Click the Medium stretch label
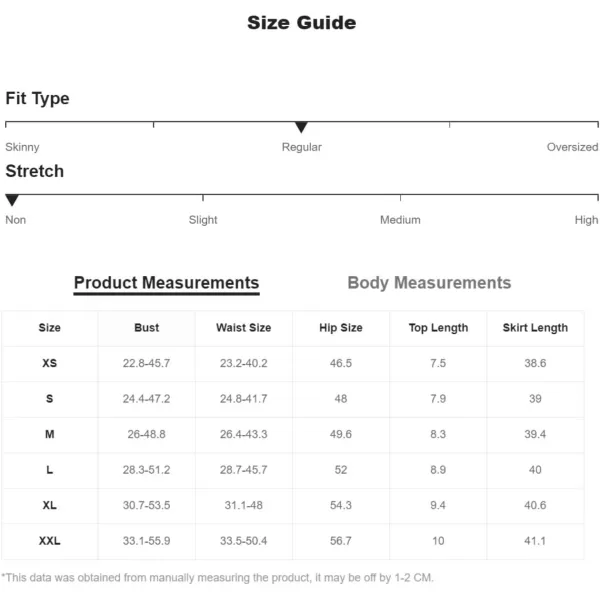 400,220
